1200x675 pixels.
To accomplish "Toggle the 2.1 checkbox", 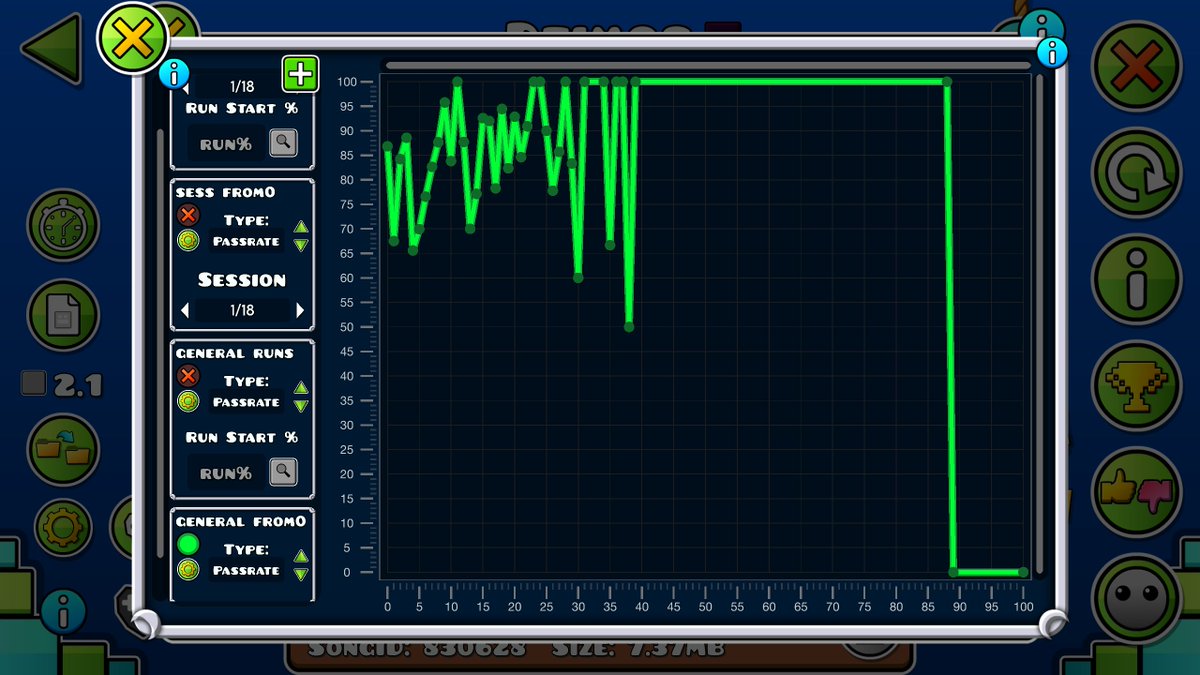I will pos(33,383).
